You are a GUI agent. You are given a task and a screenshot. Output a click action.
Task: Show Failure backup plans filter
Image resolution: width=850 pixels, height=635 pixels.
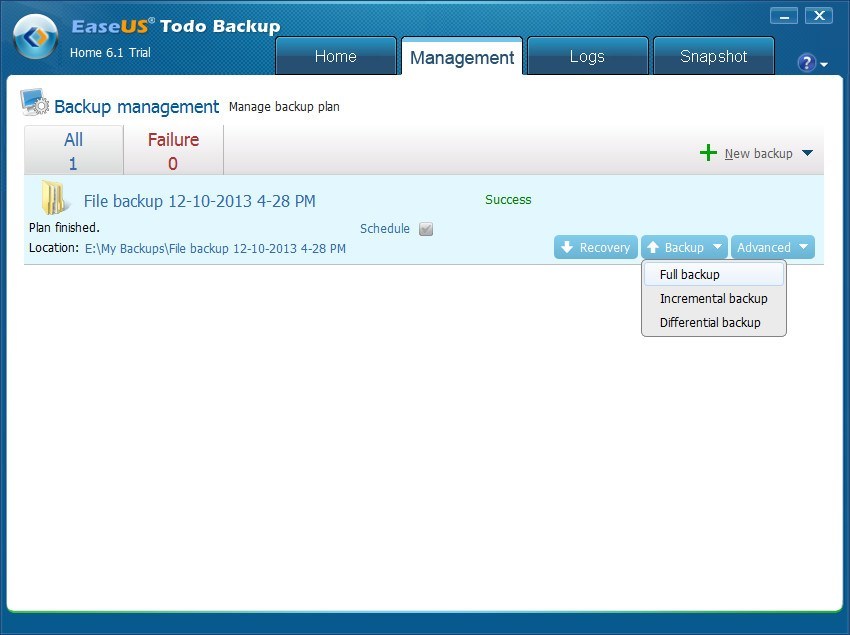(173, 150)
